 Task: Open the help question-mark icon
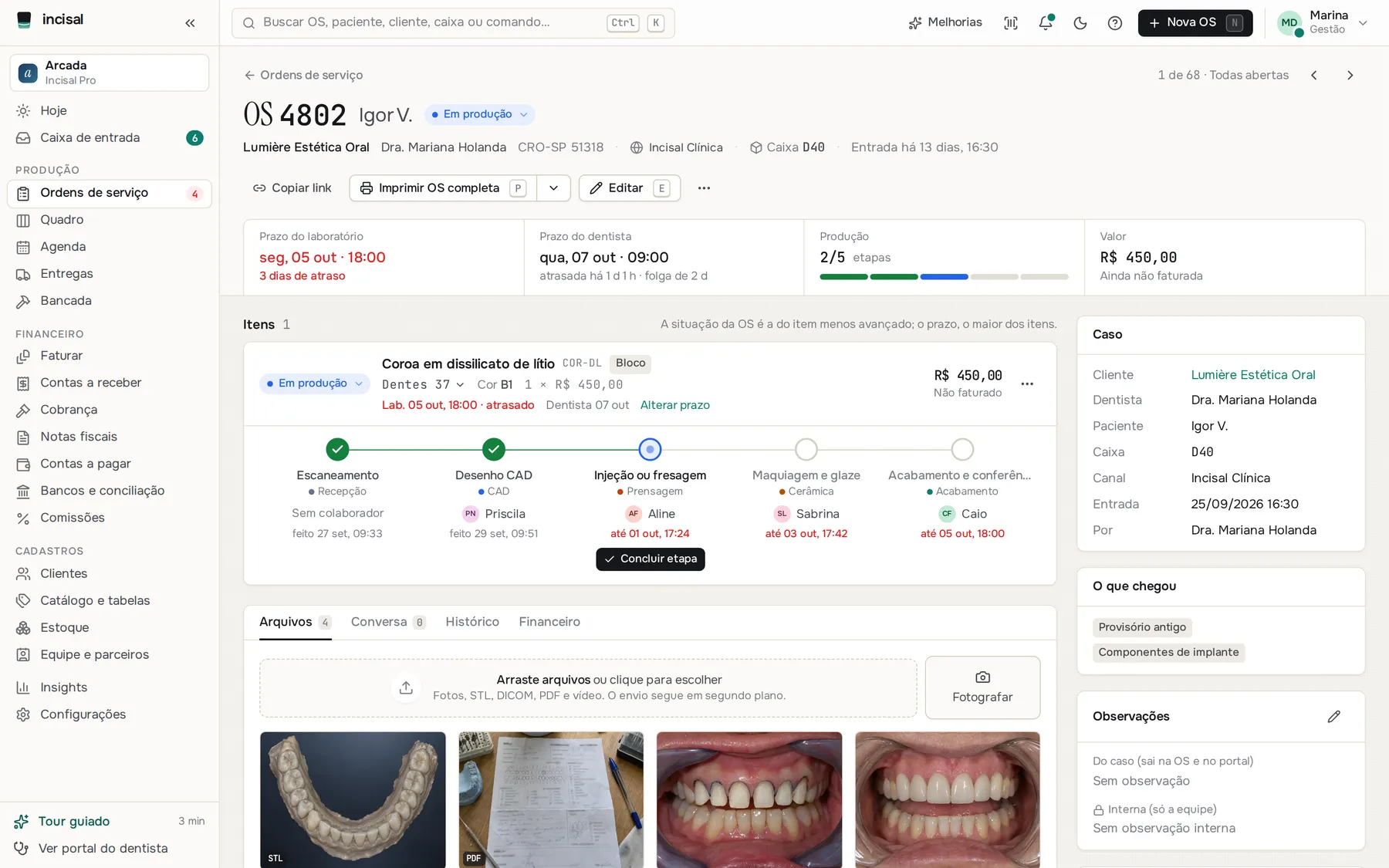click(1115, 23)
